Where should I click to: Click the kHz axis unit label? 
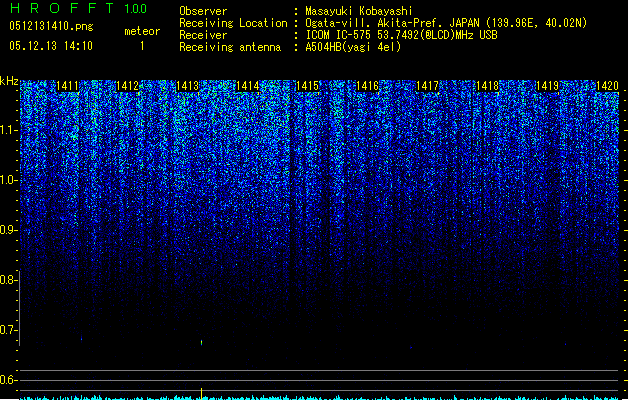tap(9, 81)
